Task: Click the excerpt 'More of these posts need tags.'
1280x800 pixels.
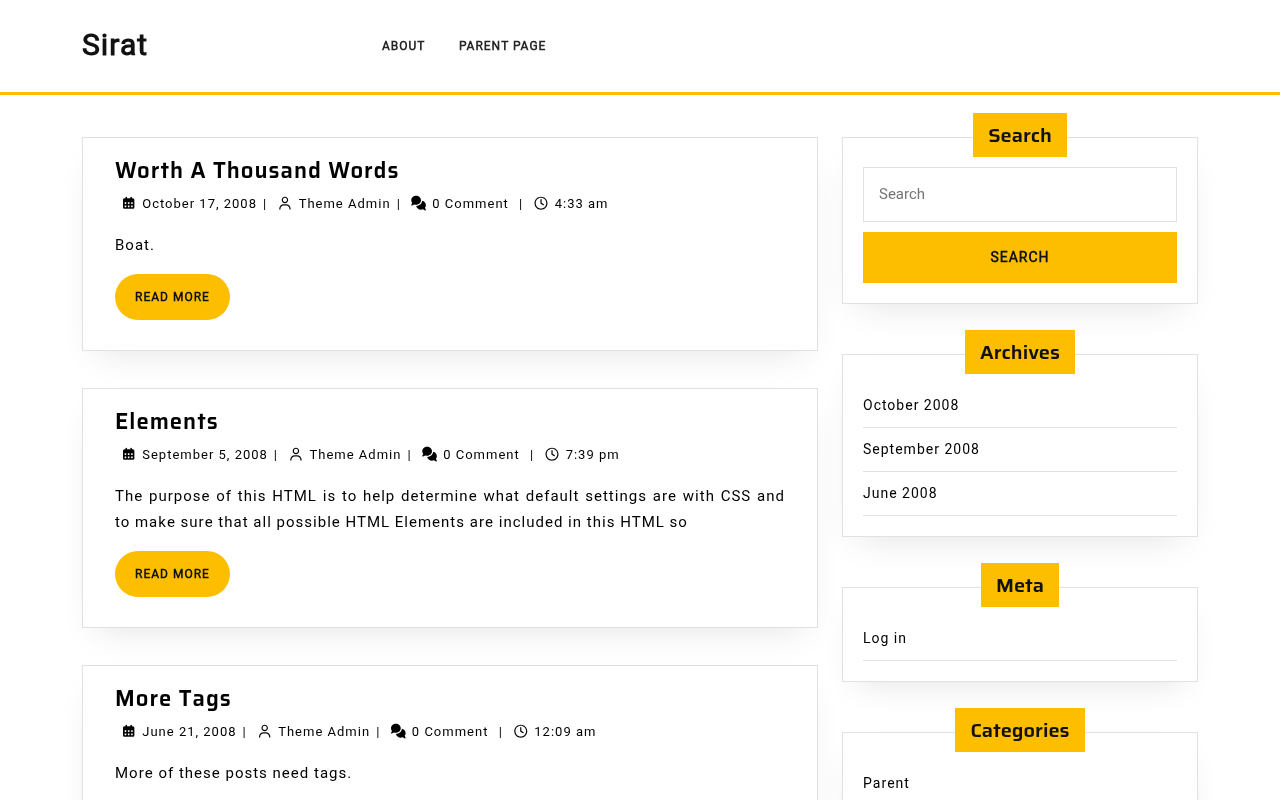Action: (233, 773)
